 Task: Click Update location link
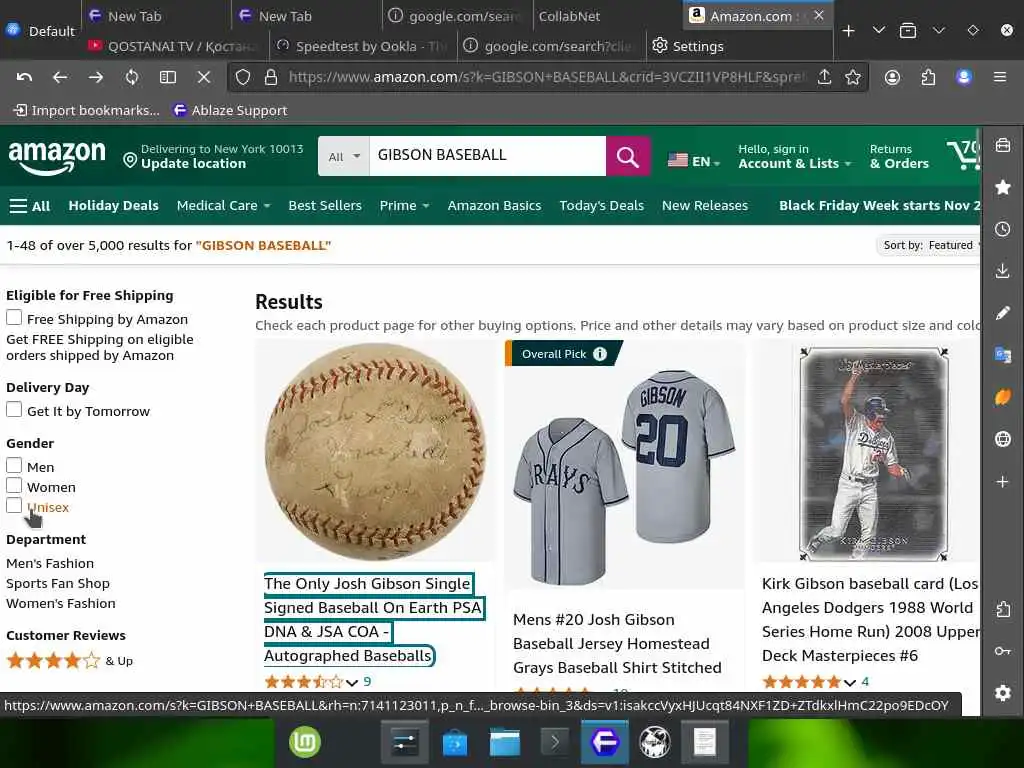(193, 164)
